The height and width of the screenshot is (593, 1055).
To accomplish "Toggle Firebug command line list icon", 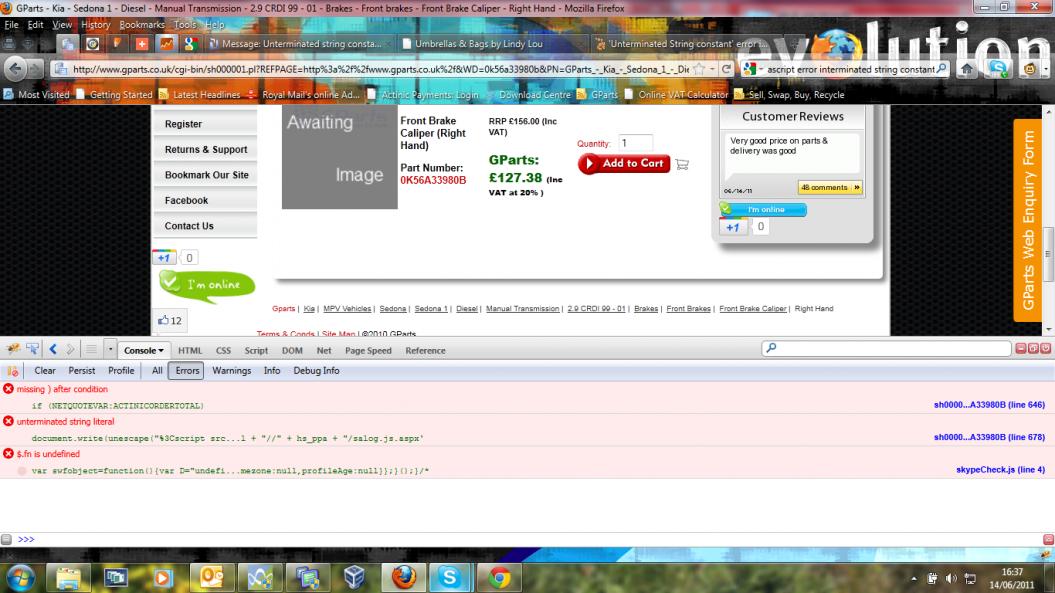I will pos(91,349).
